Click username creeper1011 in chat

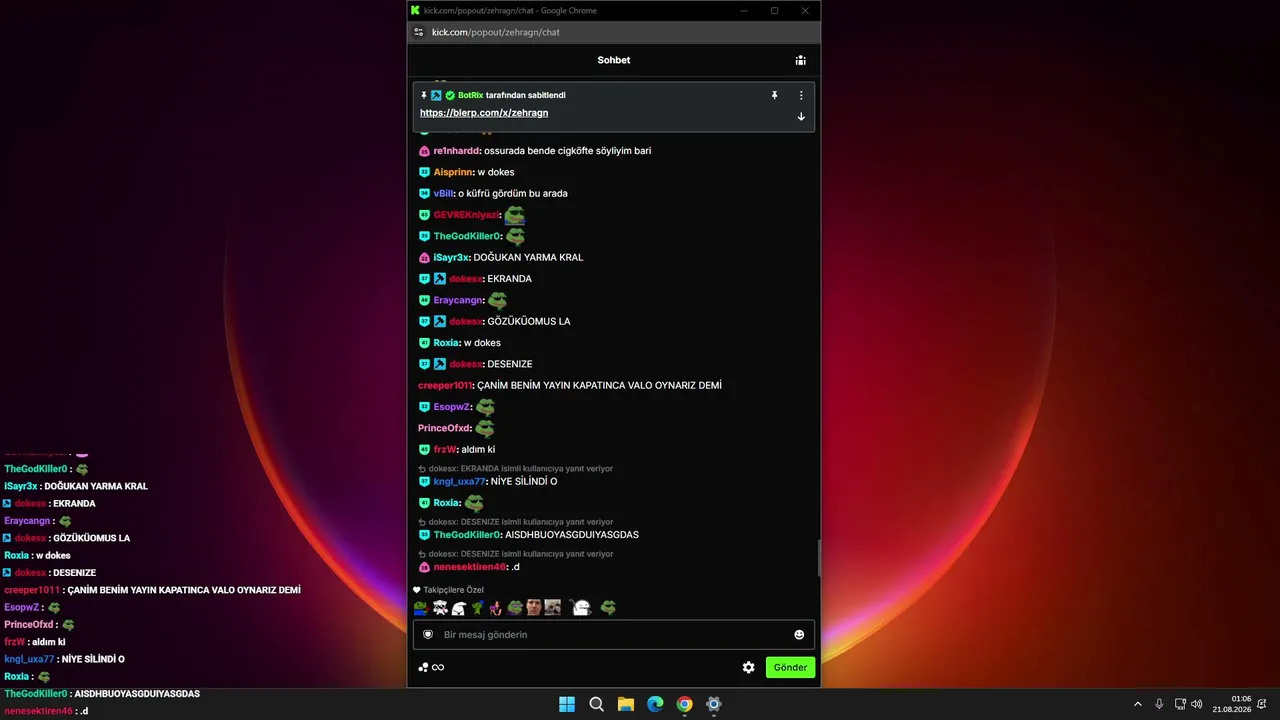(444, 385)
